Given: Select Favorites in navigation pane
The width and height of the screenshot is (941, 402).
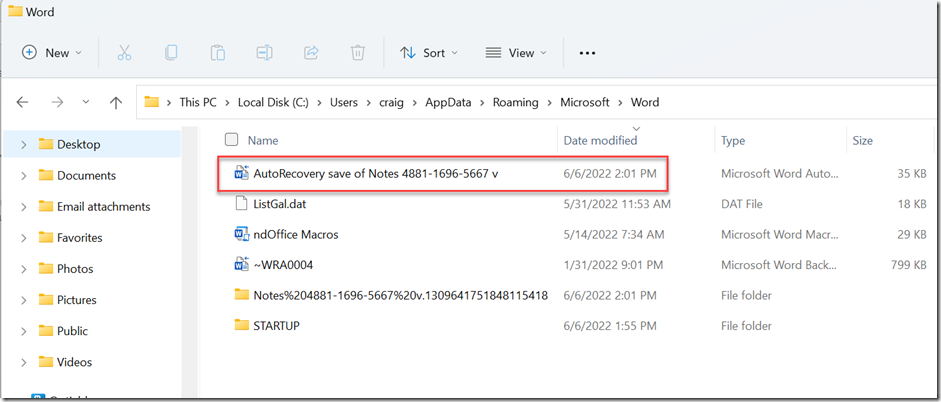Looking at the screenshot, I should (x=80, y=238).
